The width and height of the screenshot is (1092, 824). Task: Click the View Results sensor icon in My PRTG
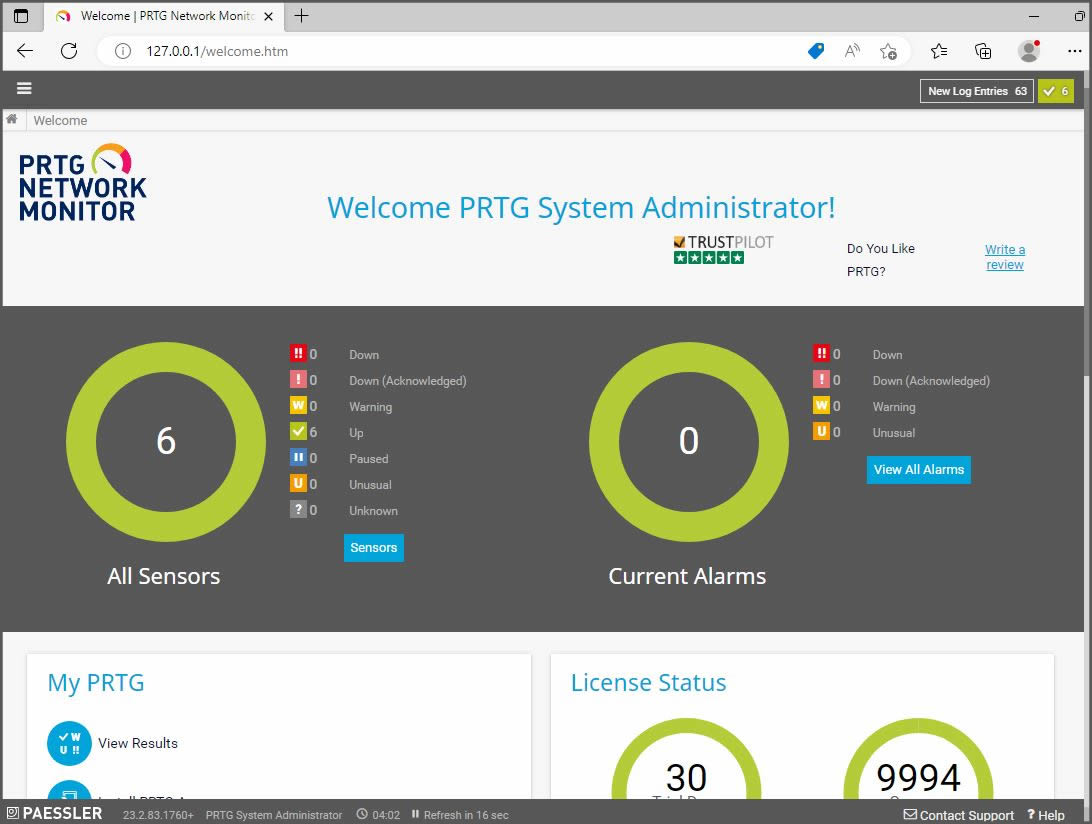click(69, 742)
